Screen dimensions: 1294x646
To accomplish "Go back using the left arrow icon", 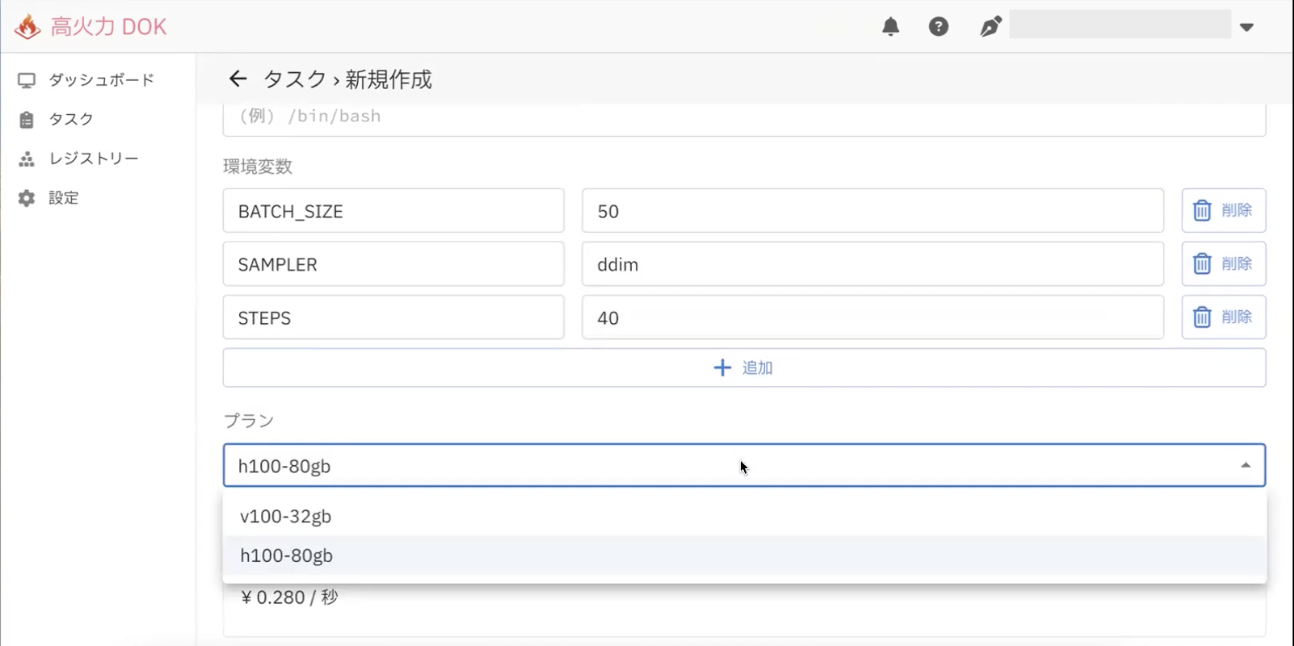I will coord(237,79).
